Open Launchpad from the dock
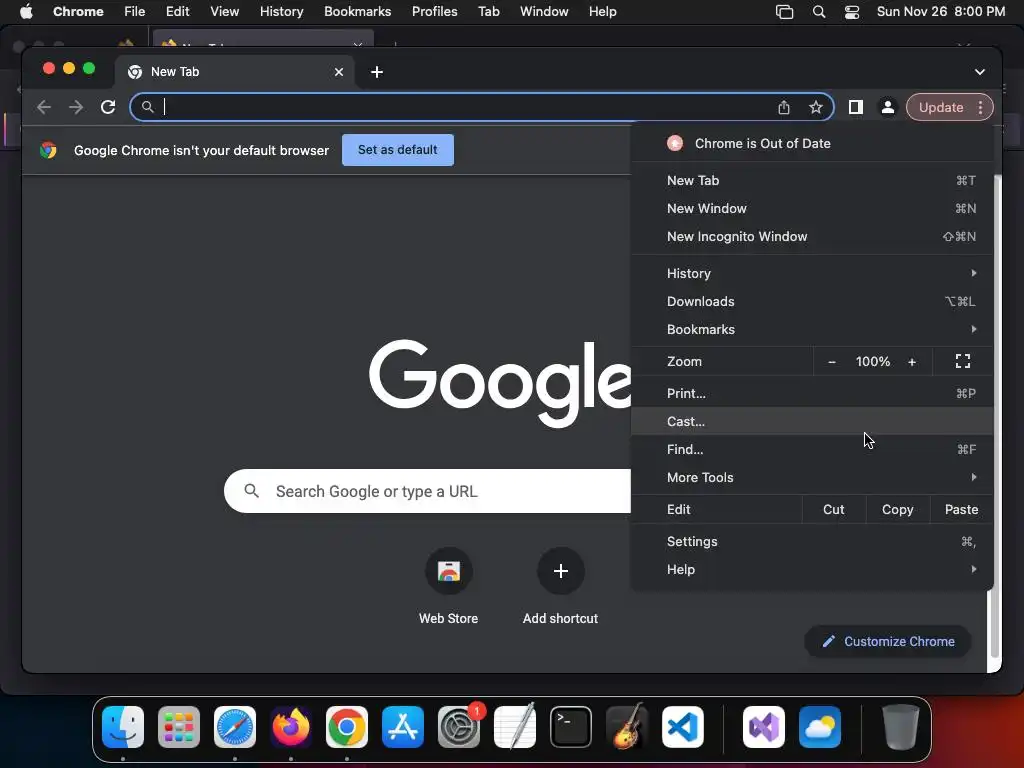Viewport: 1024px width, 768px height. 179,727
